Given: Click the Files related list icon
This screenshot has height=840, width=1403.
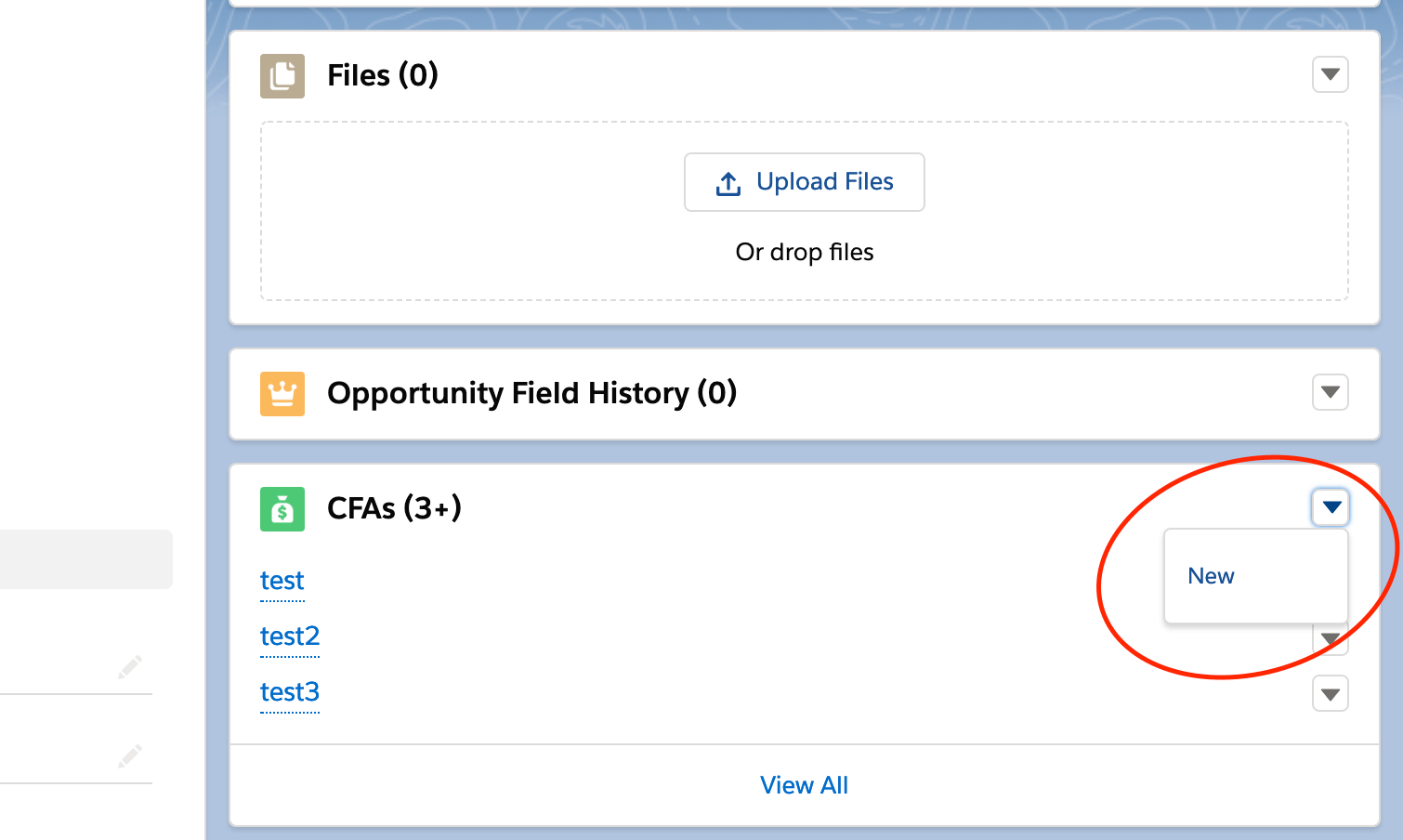Looking at the screenshot, I should [282, 76].
